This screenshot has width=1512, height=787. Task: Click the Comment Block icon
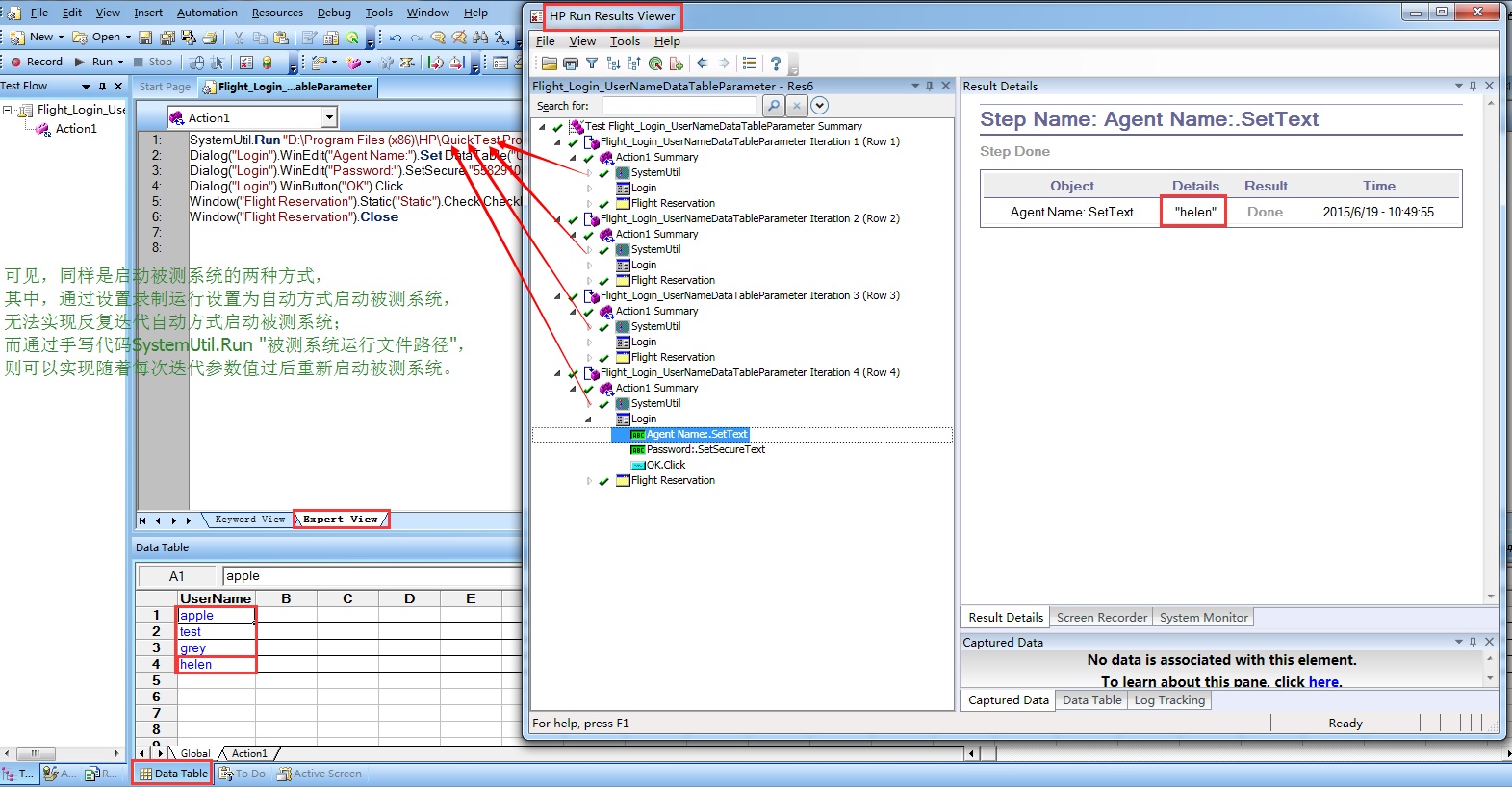(438, 38)
